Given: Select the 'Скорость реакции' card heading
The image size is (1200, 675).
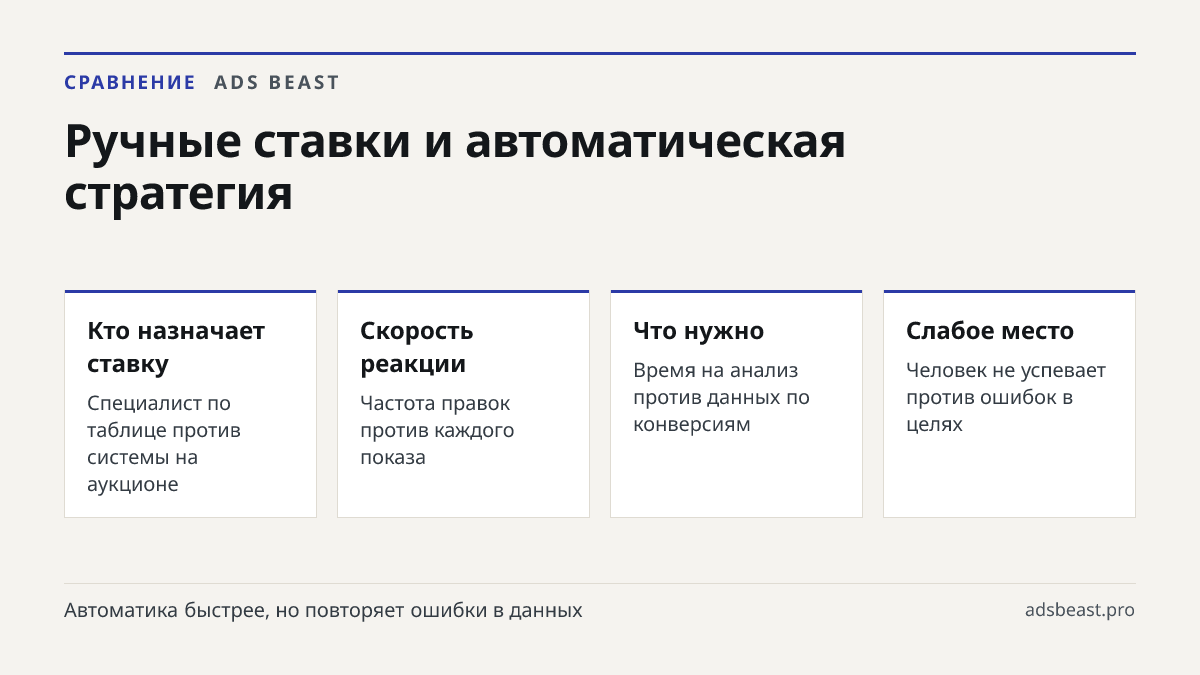Looking at the screenshot, I should pyautogui.click(x=417, y=347).
